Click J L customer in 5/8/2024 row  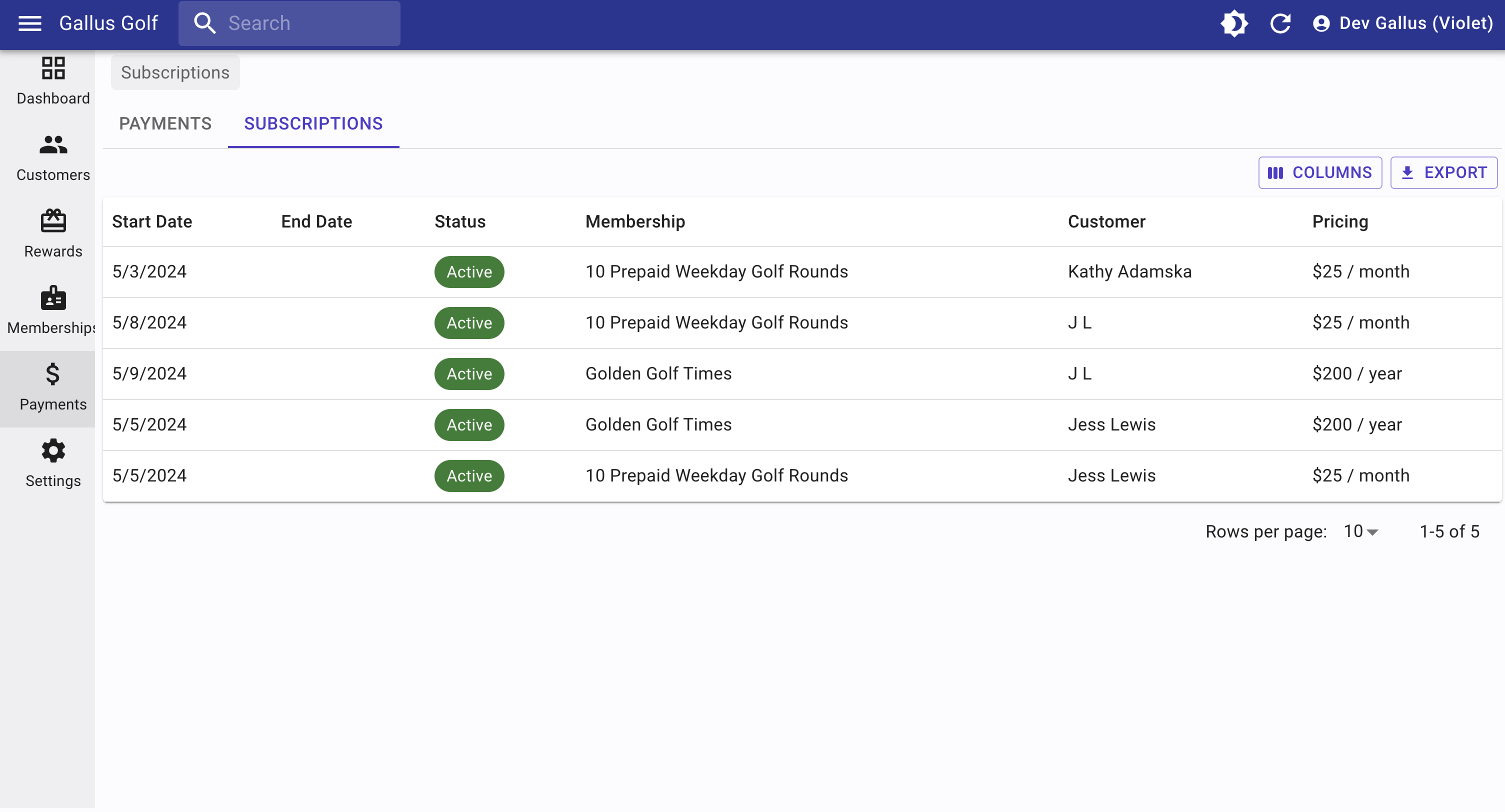tap(1079, 322)
